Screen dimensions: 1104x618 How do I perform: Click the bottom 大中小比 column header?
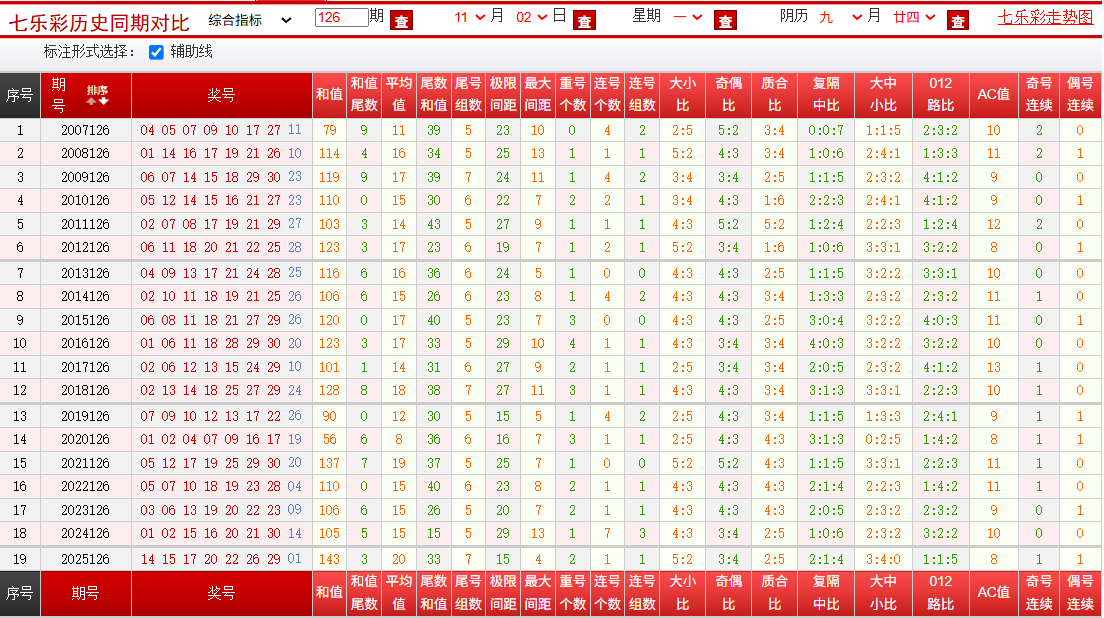[x=884, y=593]
